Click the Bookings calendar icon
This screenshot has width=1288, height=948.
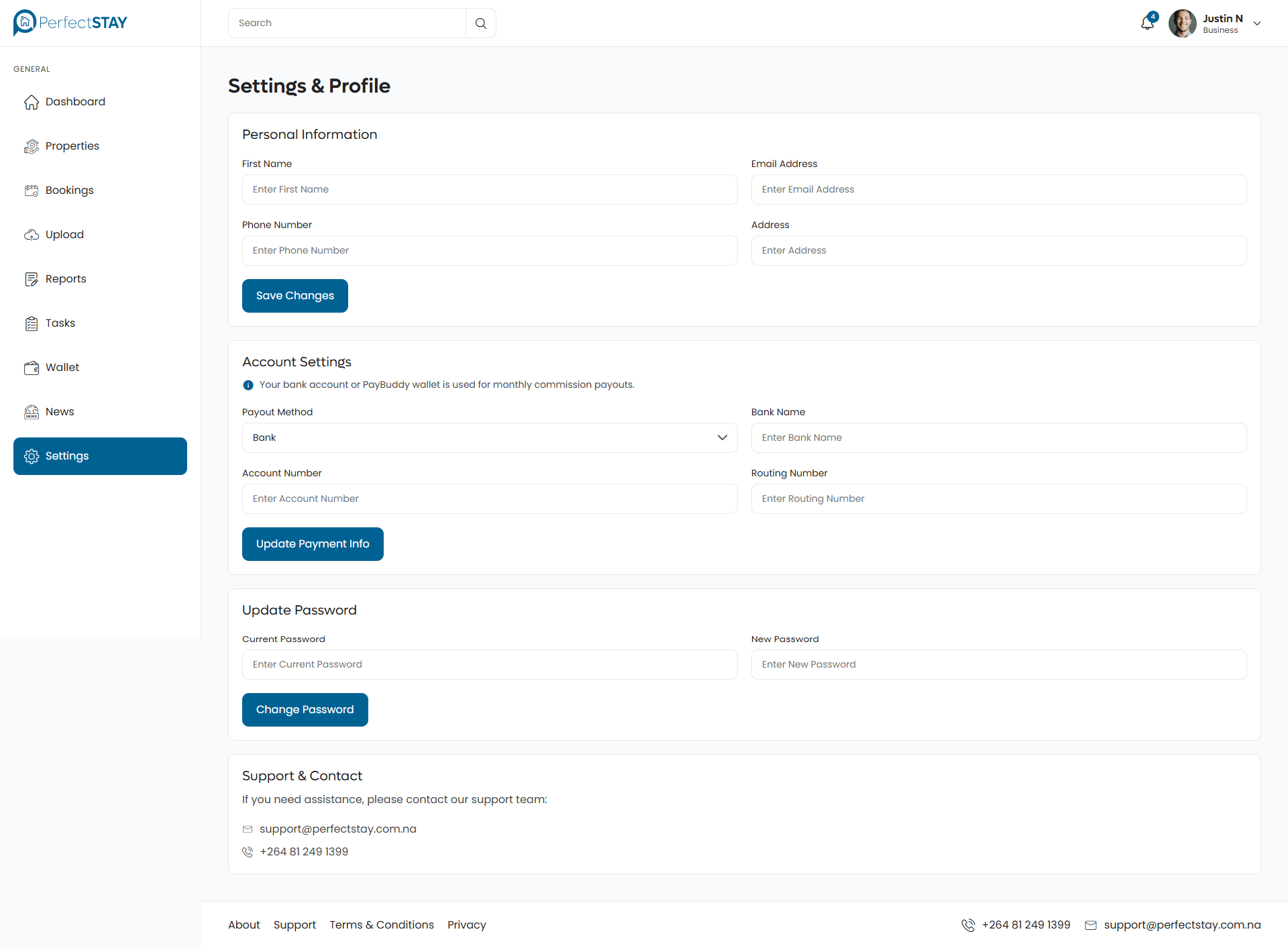click(32, 191)
